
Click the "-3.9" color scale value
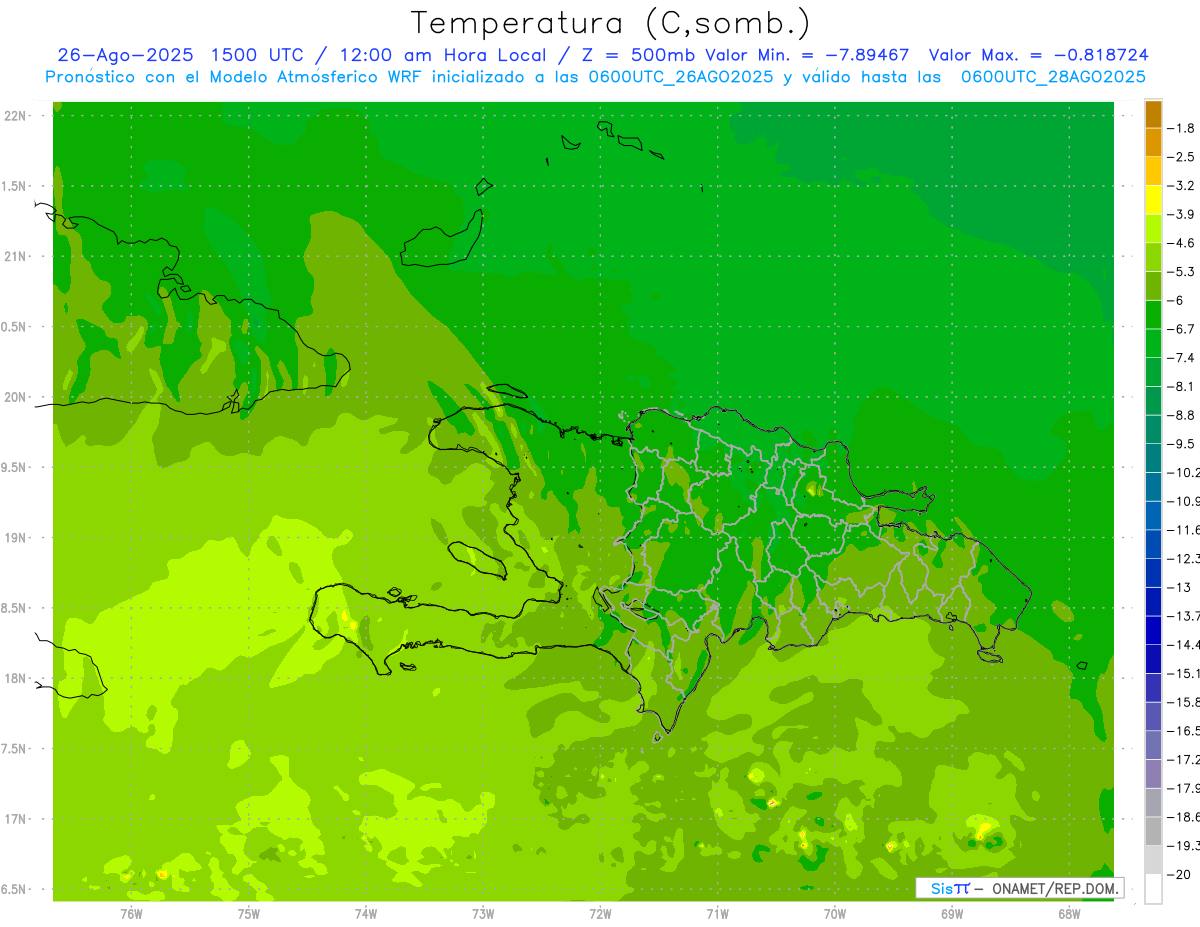[1181, 214]
